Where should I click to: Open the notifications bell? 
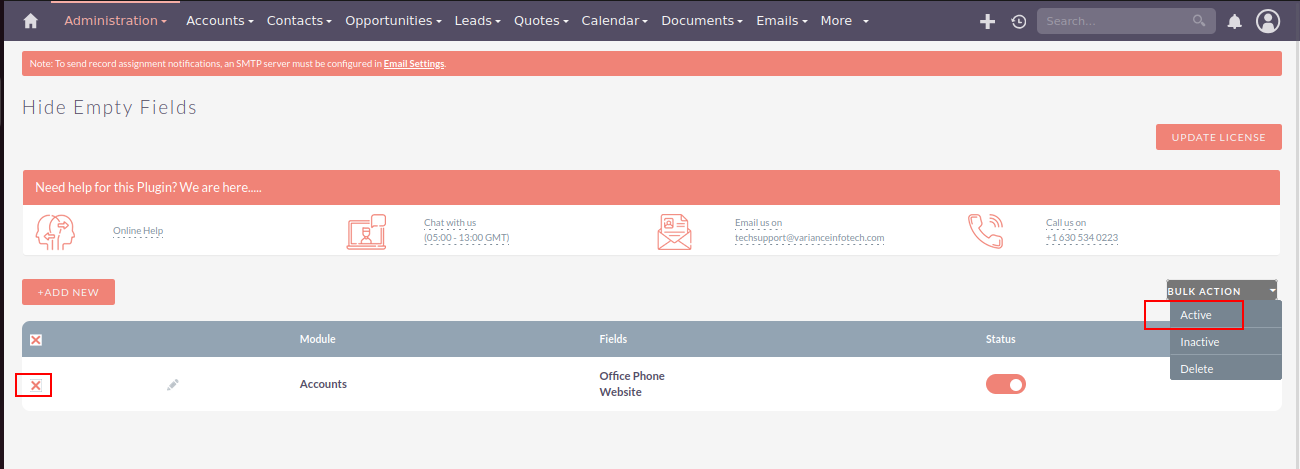pos(1235,21)
